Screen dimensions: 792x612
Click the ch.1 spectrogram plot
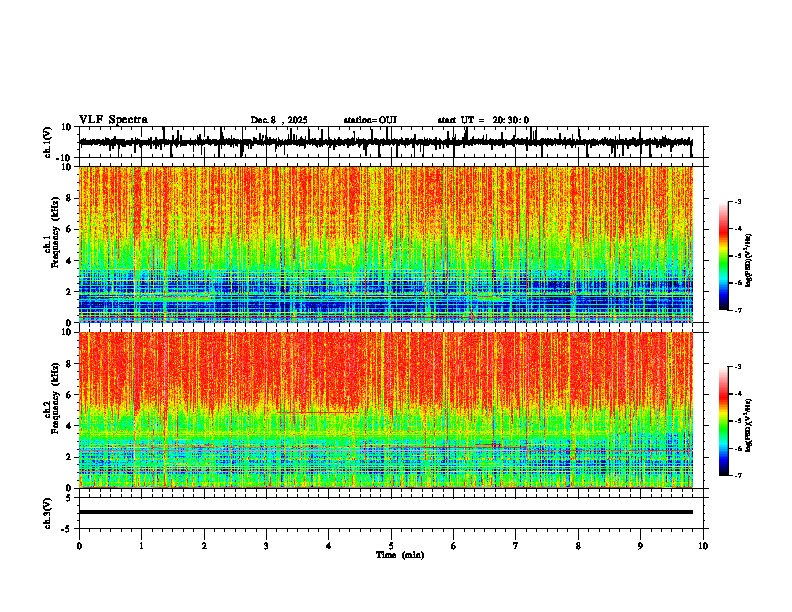tap(386, 244)
